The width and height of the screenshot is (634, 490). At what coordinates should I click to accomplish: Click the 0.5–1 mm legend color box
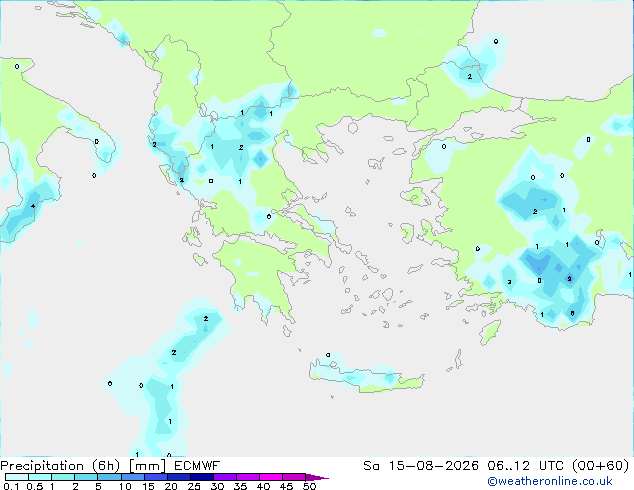click(40, 477)
